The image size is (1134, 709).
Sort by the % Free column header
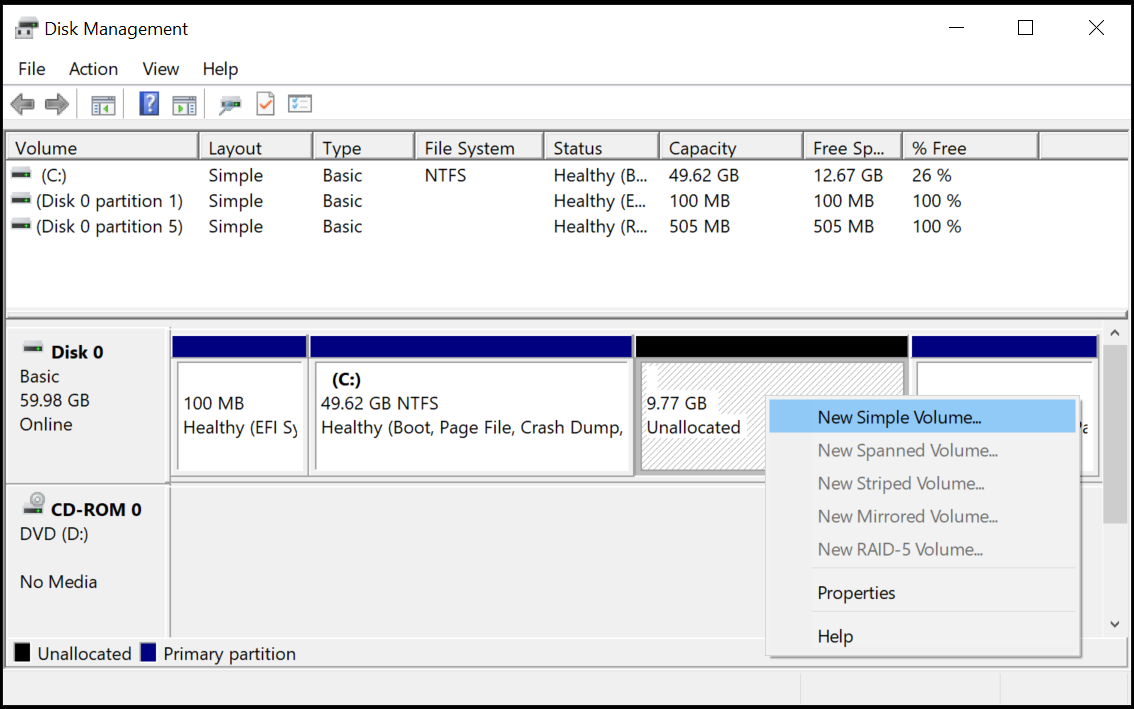coord(971,148)
